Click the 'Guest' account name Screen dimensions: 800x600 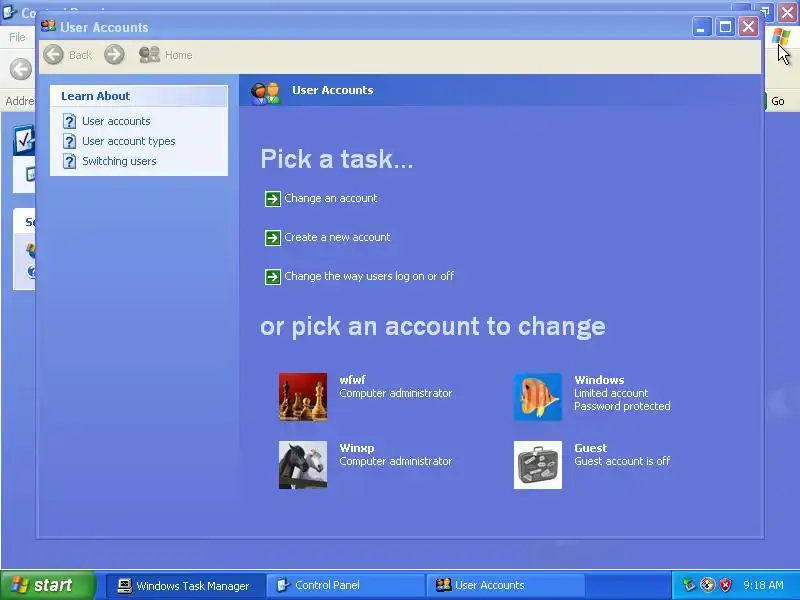click(590, 448)
